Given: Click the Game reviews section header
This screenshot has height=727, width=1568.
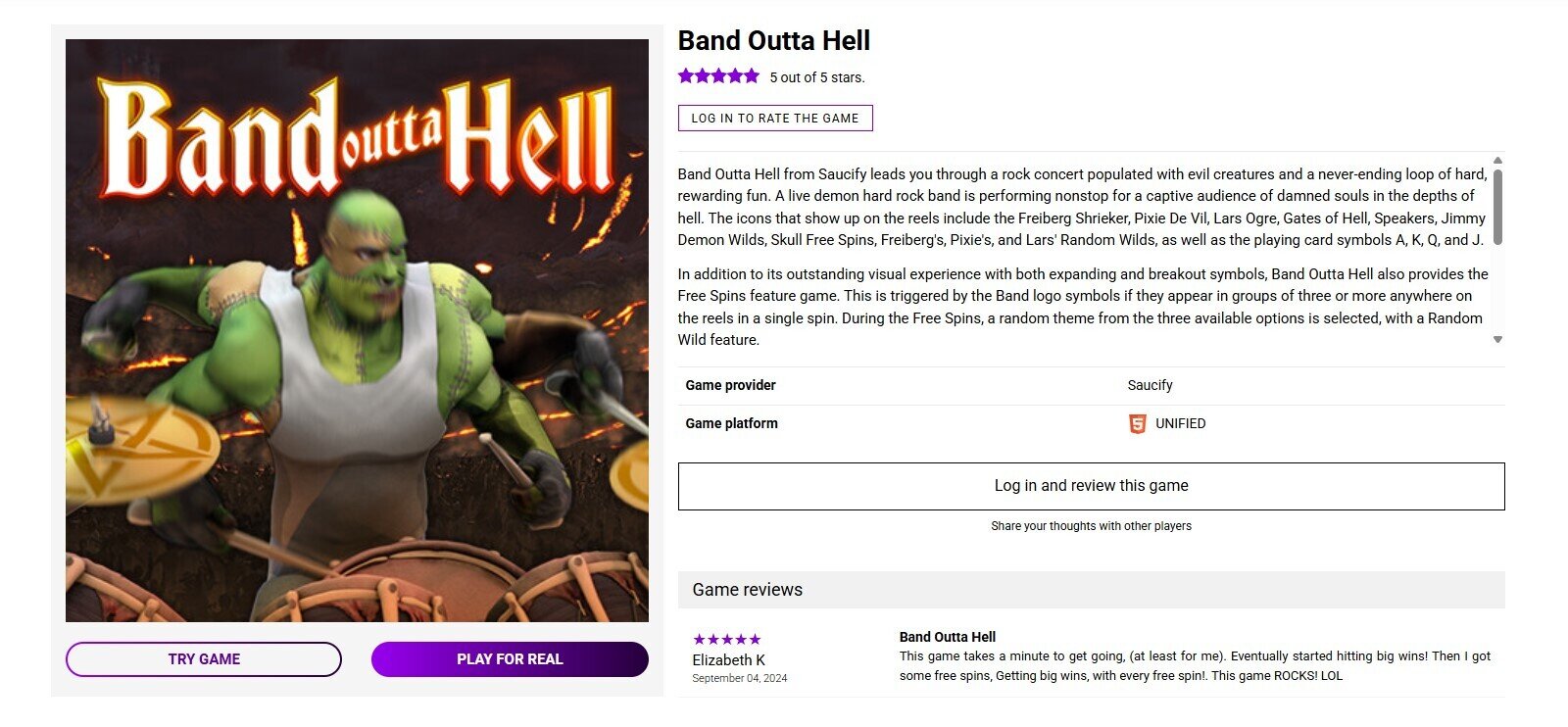Looking at the screenshot, I should tap(1091, 590).
